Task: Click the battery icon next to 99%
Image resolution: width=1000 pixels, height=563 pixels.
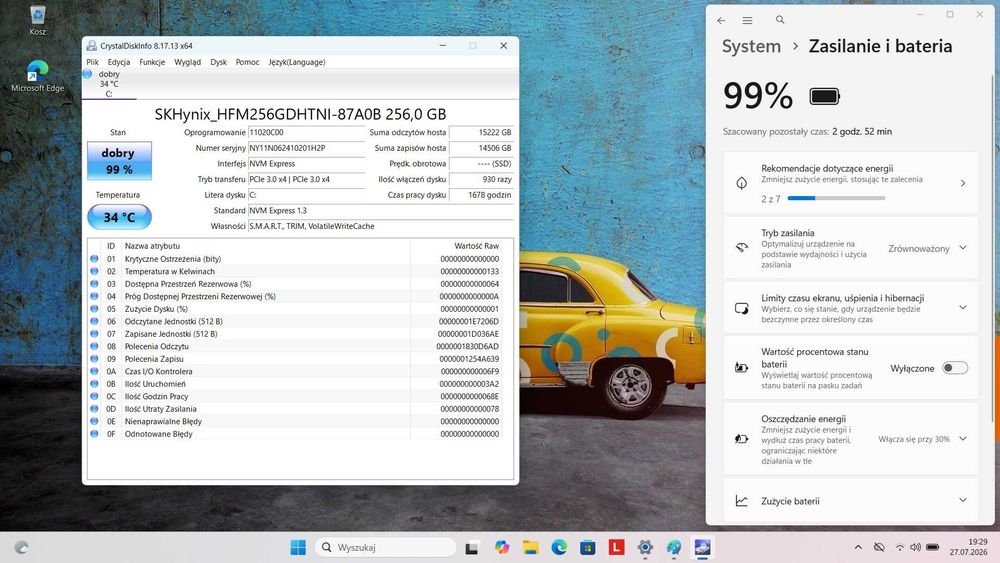Action: (825, 96)
